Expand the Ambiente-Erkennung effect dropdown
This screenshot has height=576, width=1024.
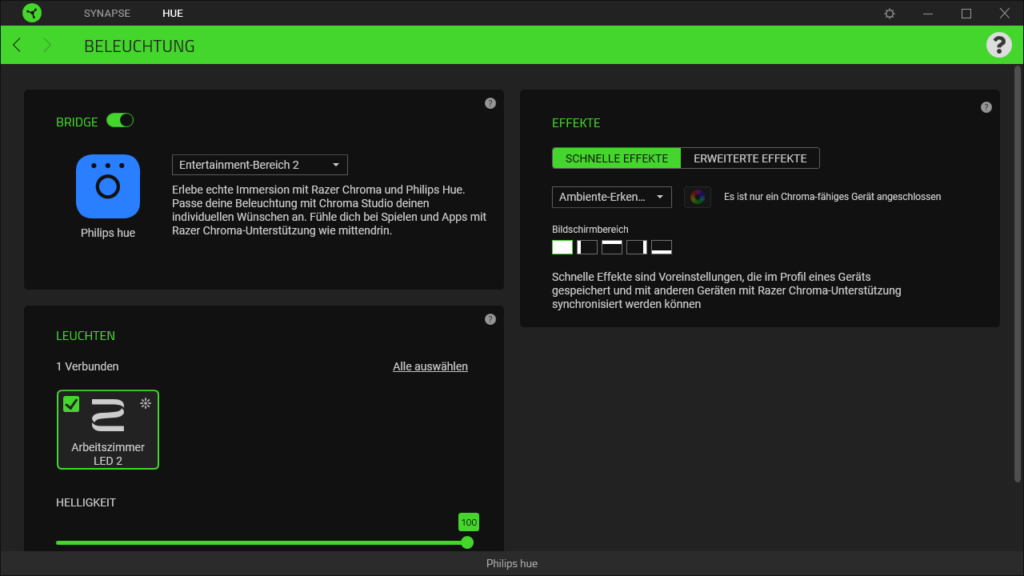tap(611, 197)
